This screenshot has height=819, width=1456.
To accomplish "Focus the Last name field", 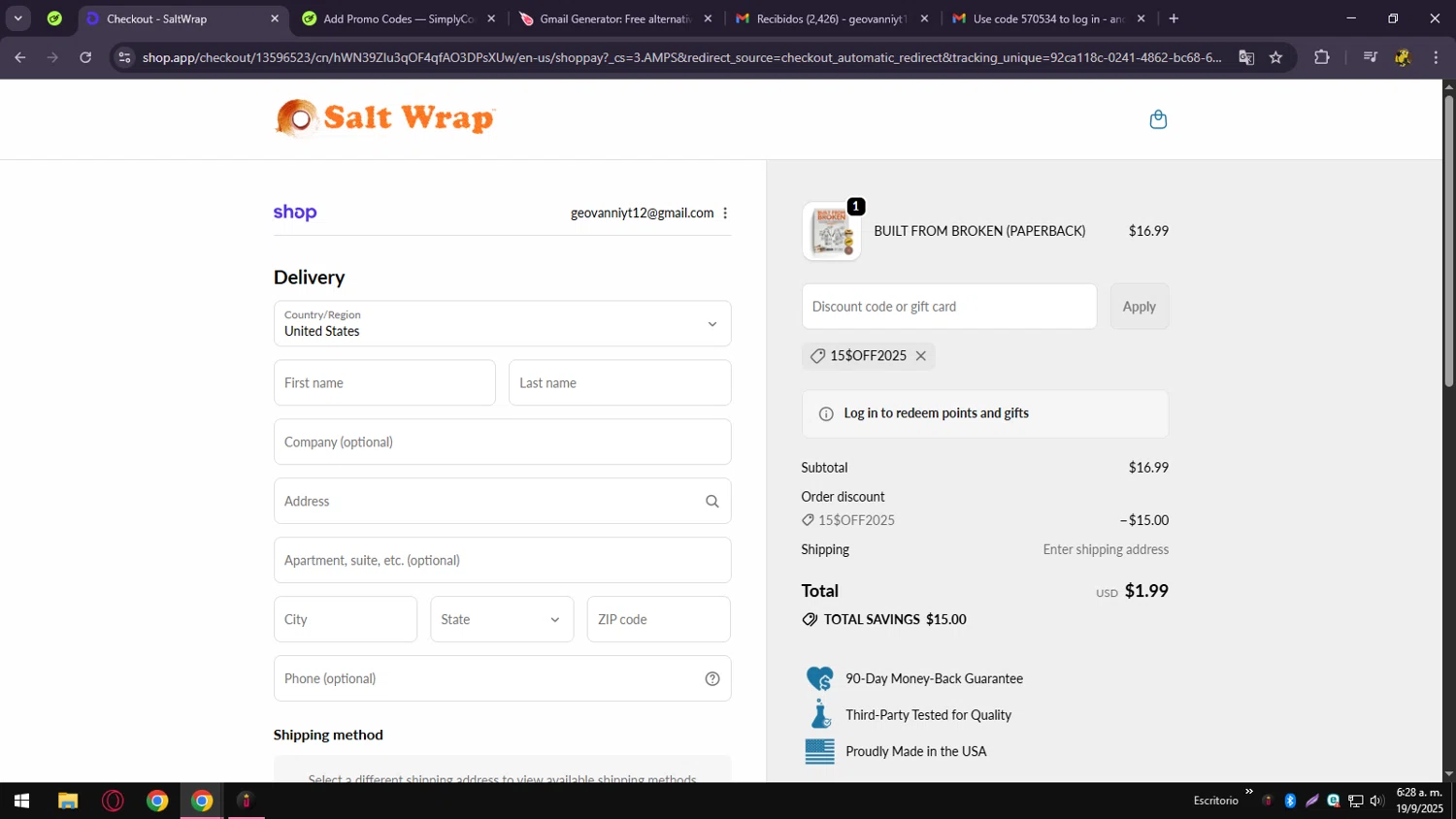I will tap(619, 383).
